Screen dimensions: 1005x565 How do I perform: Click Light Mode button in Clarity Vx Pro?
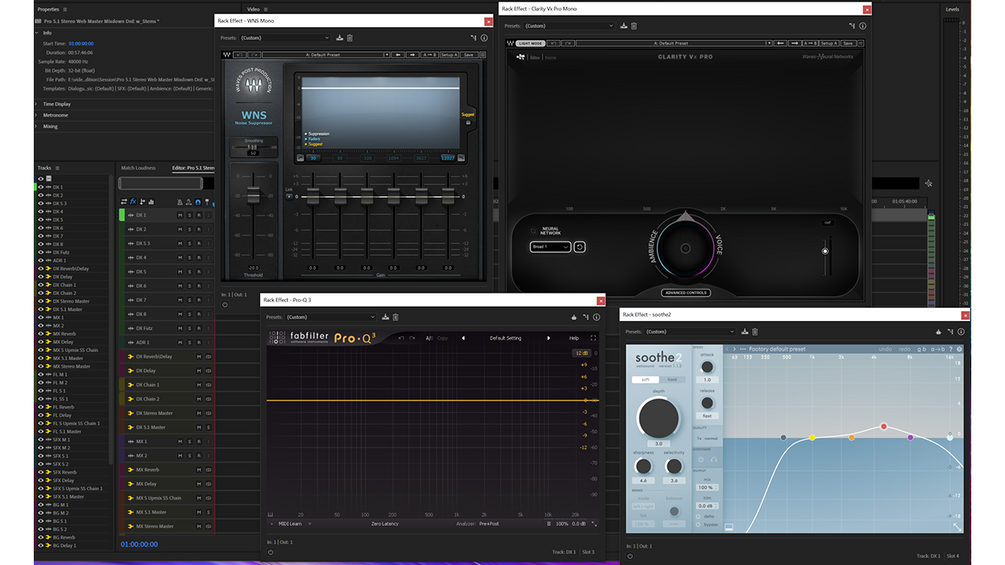[x=531, y=43]
